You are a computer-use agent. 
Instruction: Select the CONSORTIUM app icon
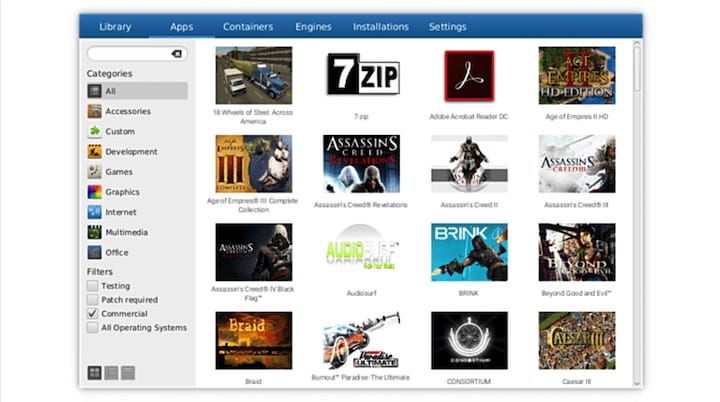[x=469, y=340]
